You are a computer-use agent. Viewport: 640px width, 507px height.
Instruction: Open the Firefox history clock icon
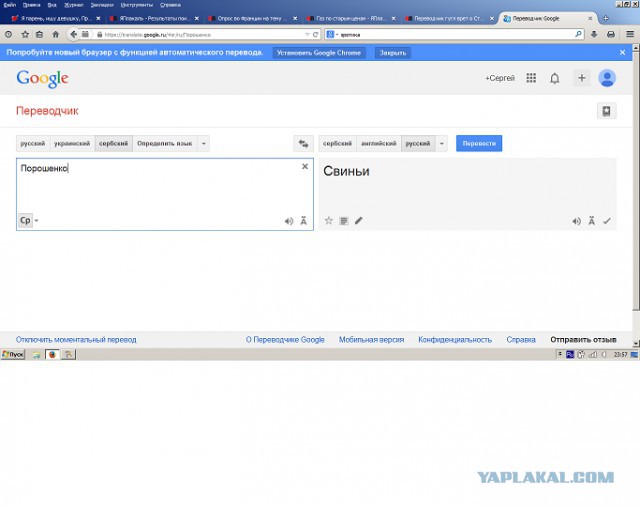(8, 35)
